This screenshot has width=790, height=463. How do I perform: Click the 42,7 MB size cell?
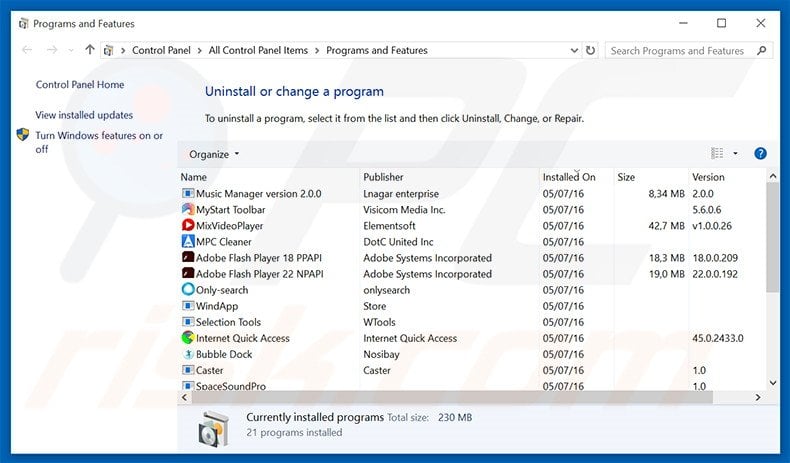click(x=666, y=226)
